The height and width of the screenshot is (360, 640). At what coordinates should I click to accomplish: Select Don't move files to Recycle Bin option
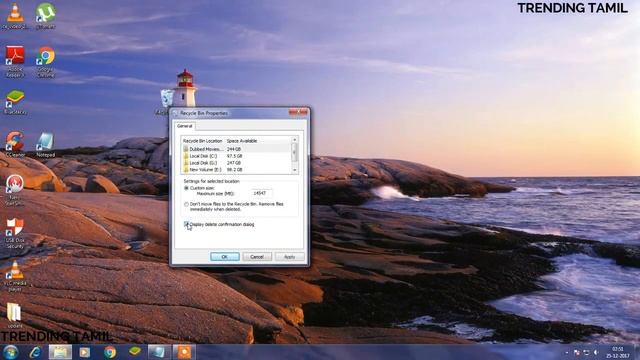click(186, 204)
